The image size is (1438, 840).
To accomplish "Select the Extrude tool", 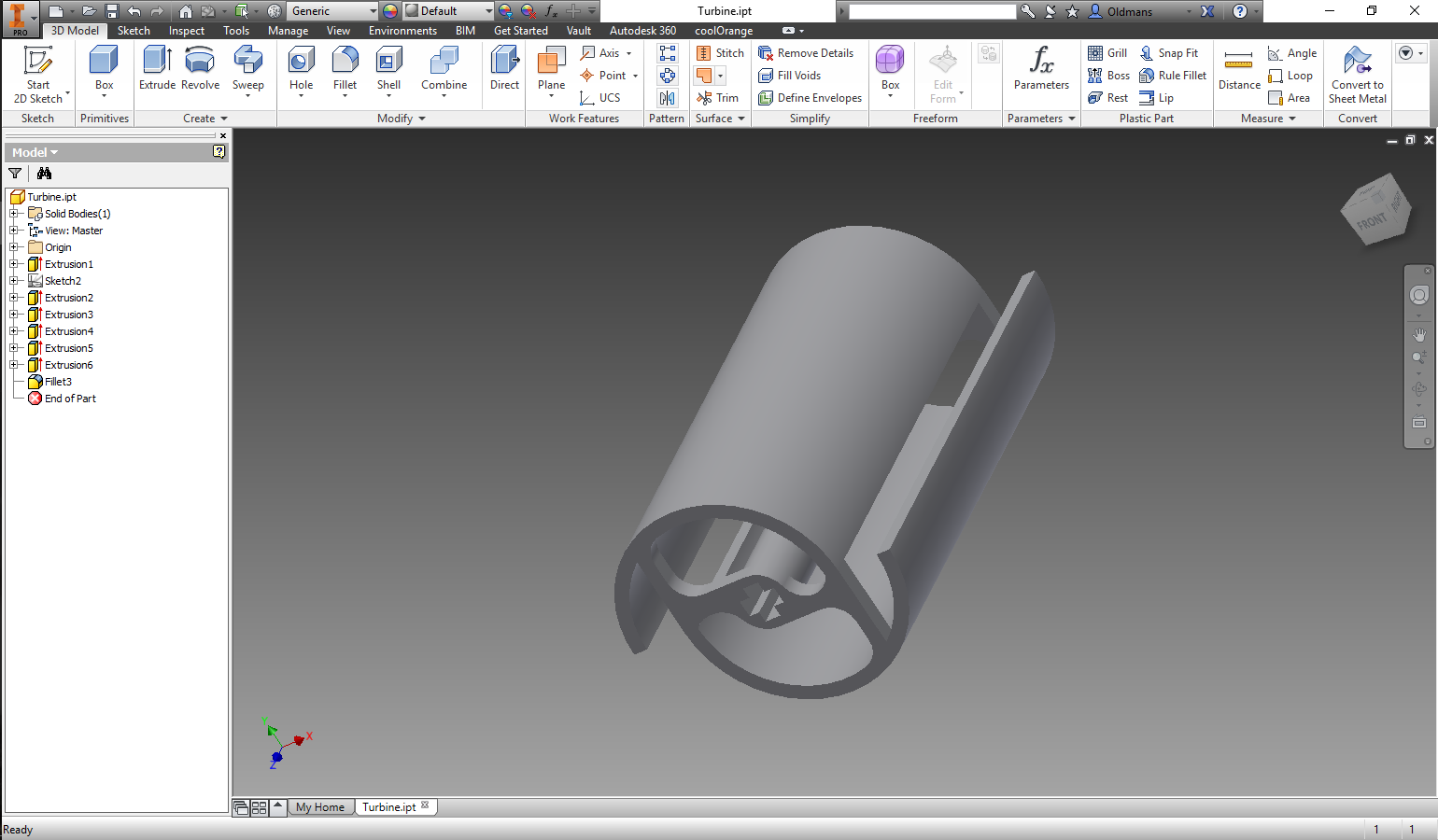I will click(x=157, y=69).
